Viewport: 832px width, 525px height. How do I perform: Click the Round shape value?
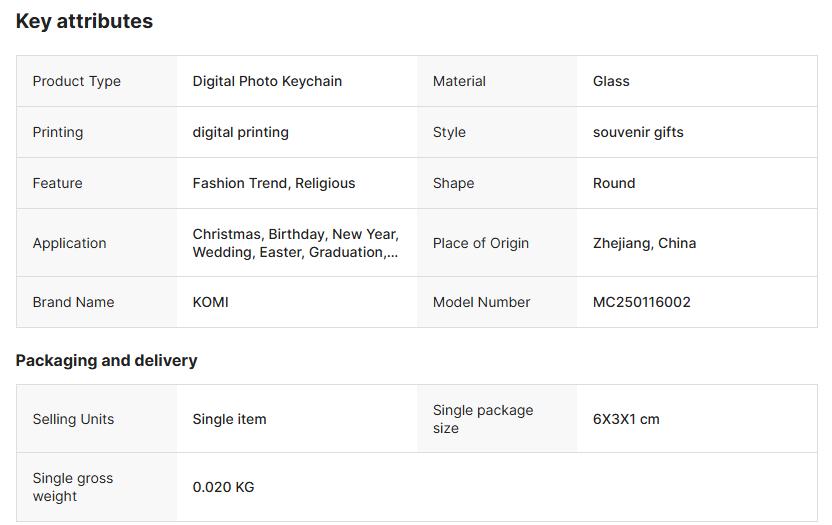(x=614, y=183)
